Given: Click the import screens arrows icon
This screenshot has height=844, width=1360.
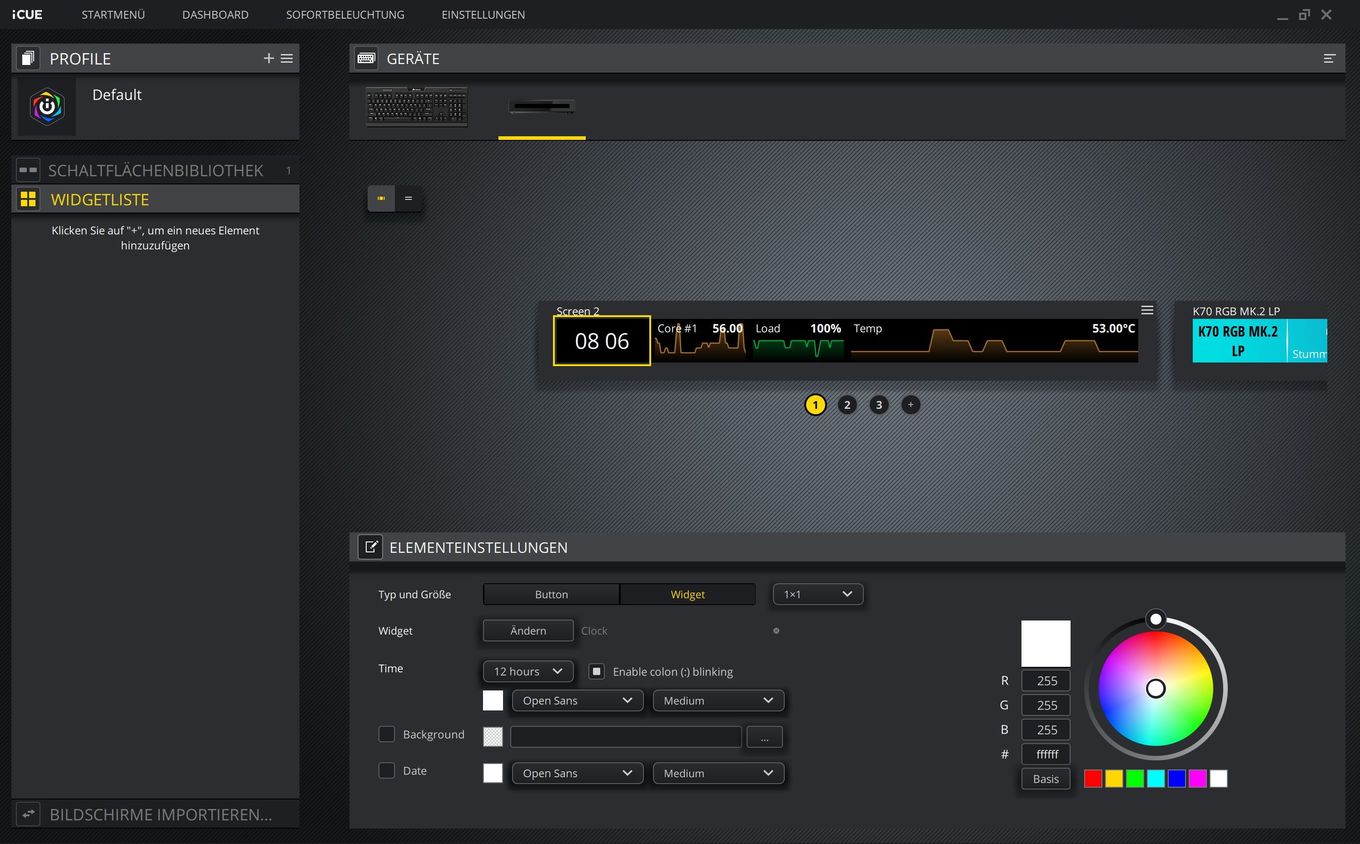Looking at the screenshot, I should point(28,814).
